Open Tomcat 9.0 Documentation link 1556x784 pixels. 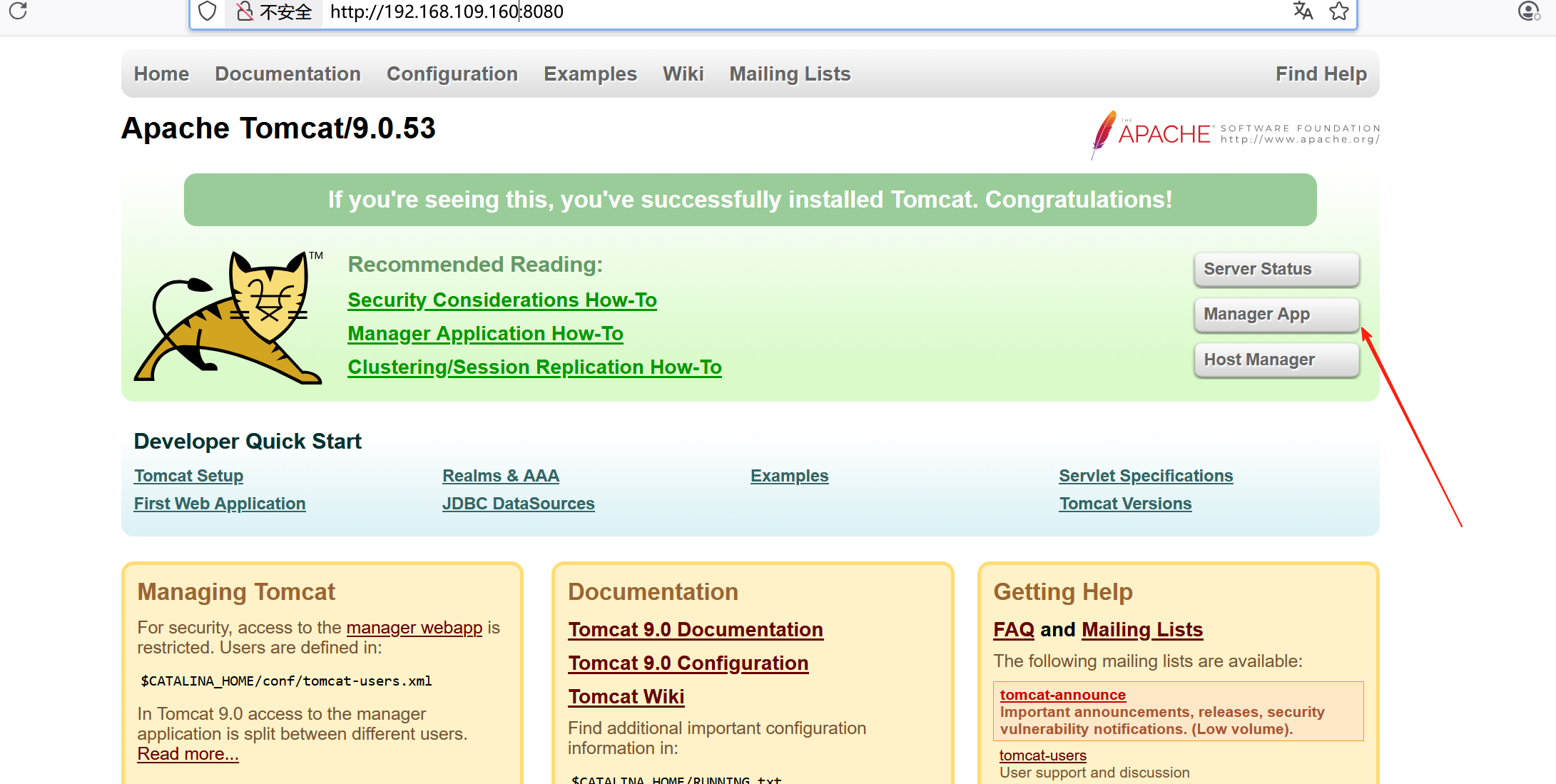click(x=696, y=630)
